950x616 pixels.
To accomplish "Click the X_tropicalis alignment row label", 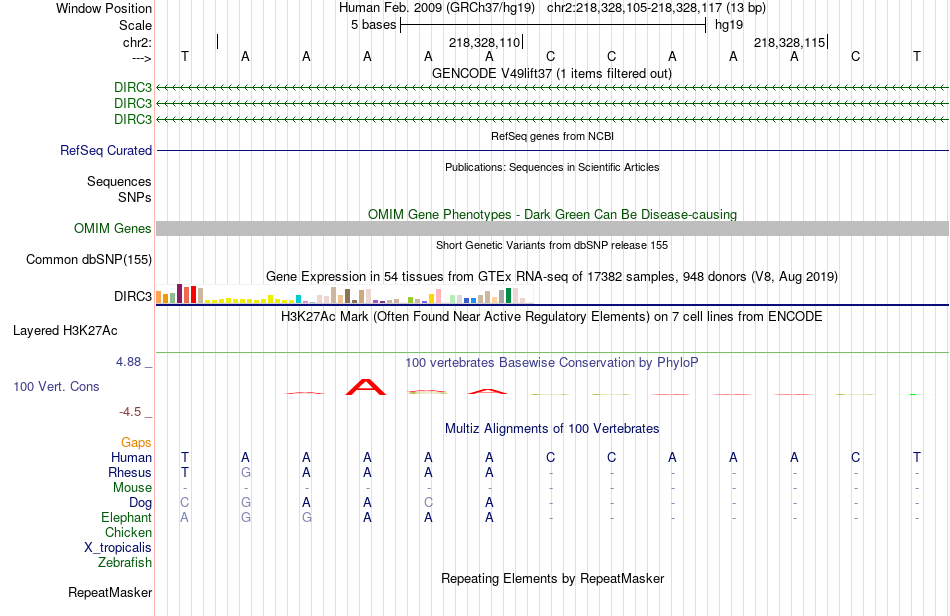I will 118,548.
